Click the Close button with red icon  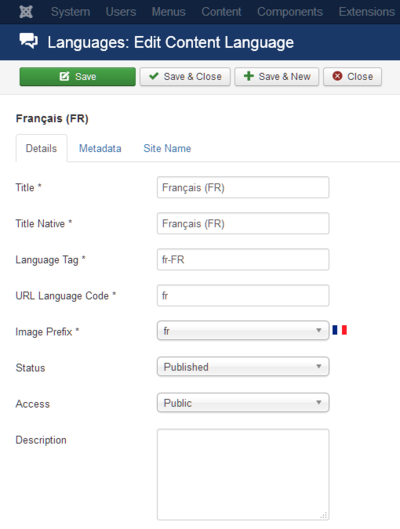coord(352,77)
